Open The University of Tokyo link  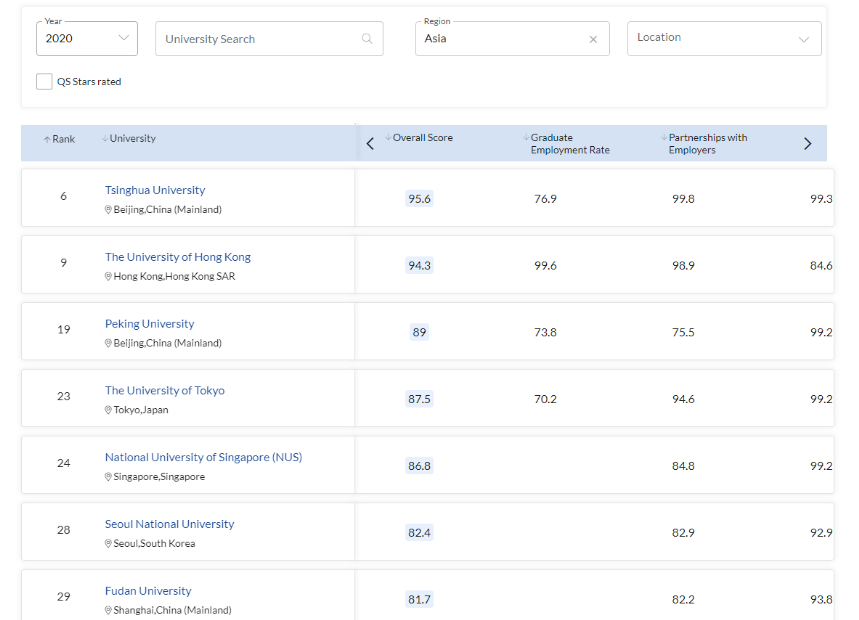tap(165, 391)
